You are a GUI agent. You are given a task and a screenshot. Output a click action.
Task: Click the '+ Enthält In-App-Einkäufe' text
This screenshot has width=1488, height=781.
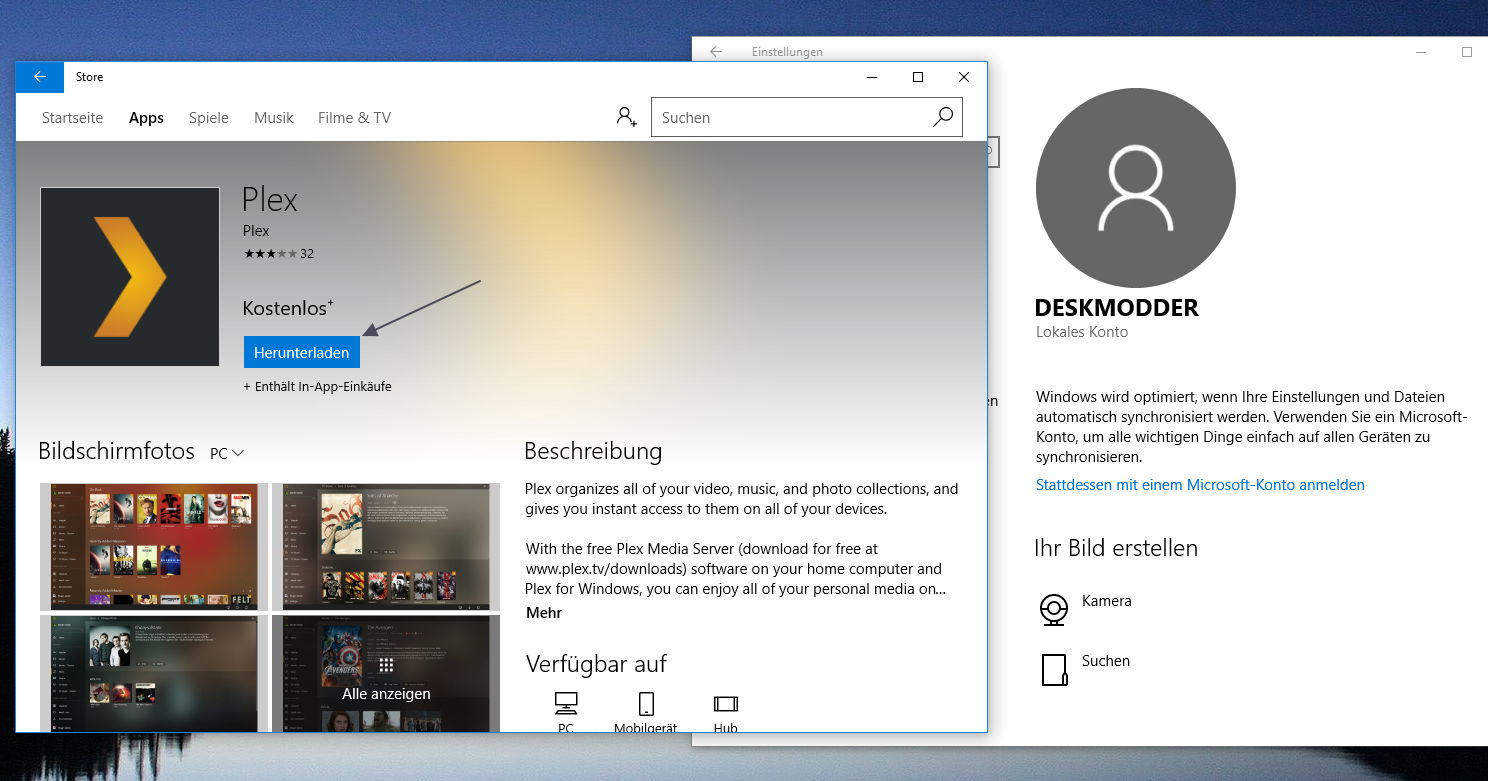click(x=317, y=386)
